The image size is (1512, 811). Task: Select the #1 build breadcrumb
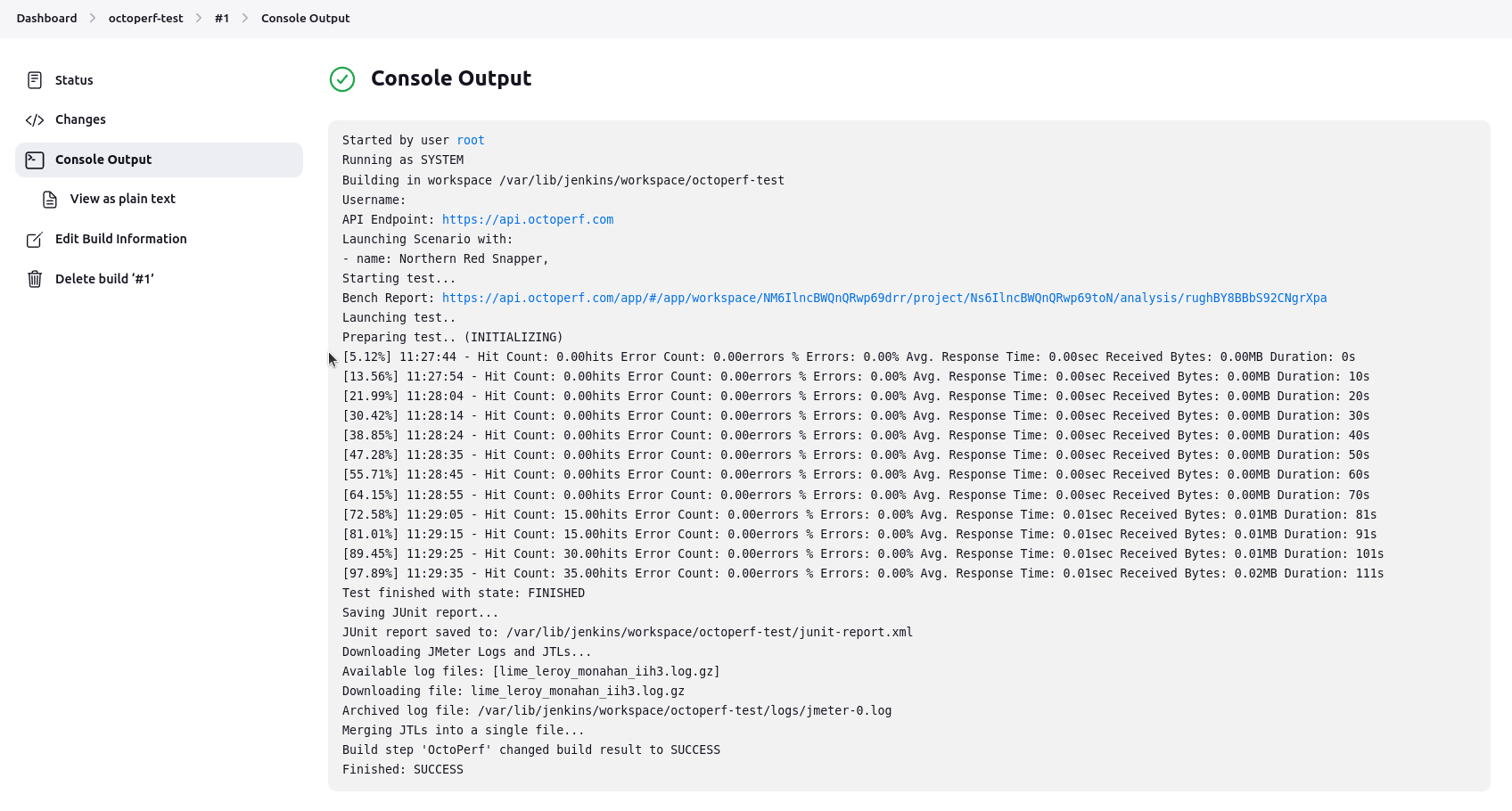coord(222,18)
